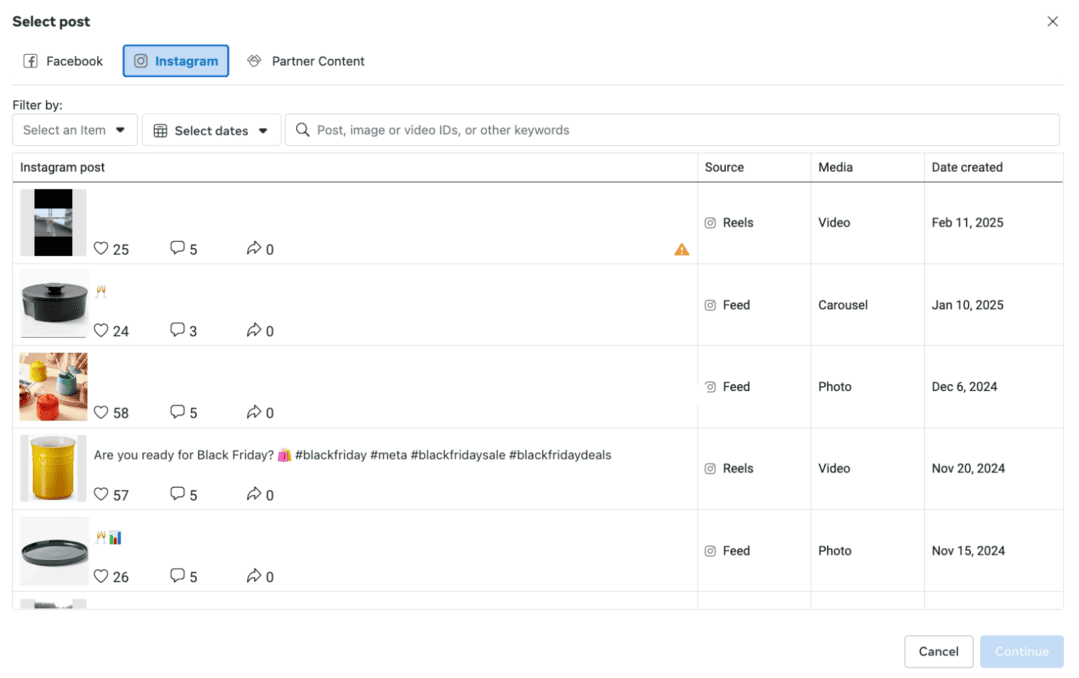Click the Black Friday post caption text
Viewport: 1079px width, 678px height.
[x=352, y=455]
